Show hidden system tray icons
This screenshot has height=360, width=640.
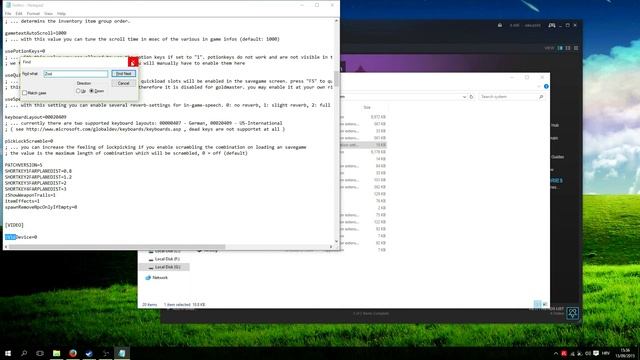click(556, 353)
